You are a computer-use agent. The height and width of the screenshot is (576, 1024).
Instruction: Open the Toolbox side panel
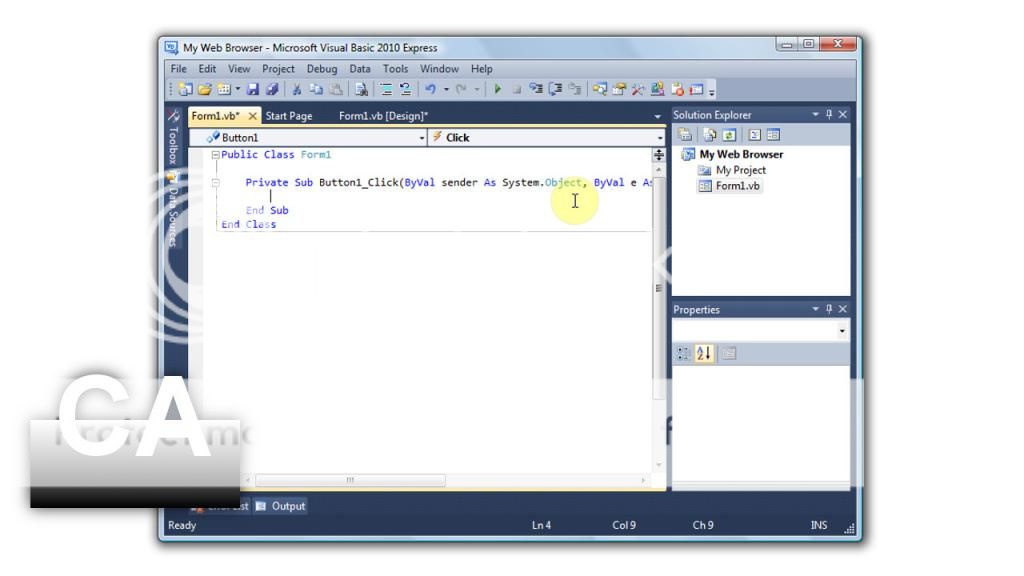pyautogui.click(x=172, y=145)
